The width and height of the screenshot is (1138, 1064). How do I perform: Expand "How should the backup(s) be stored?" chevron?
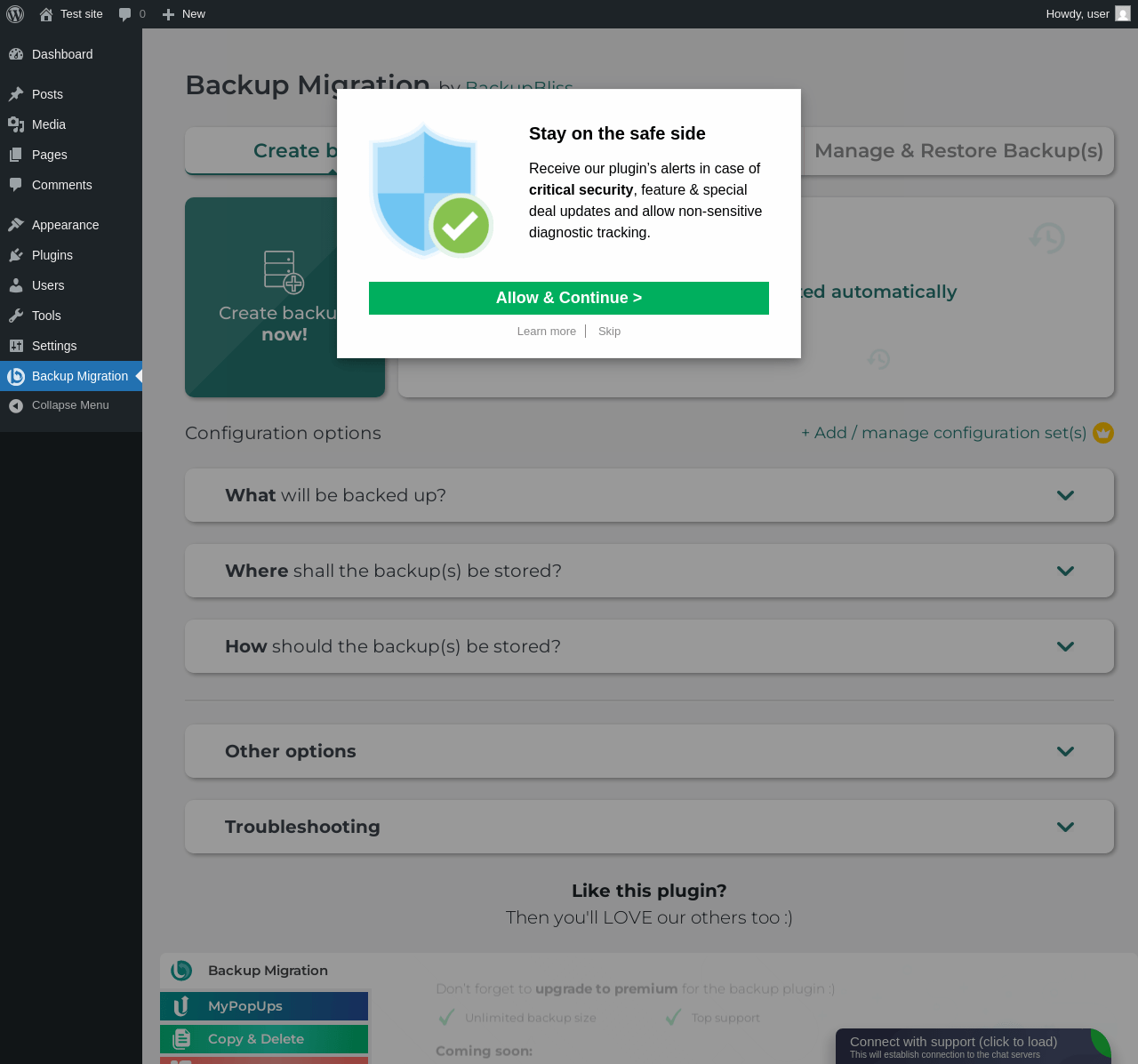1065,646
